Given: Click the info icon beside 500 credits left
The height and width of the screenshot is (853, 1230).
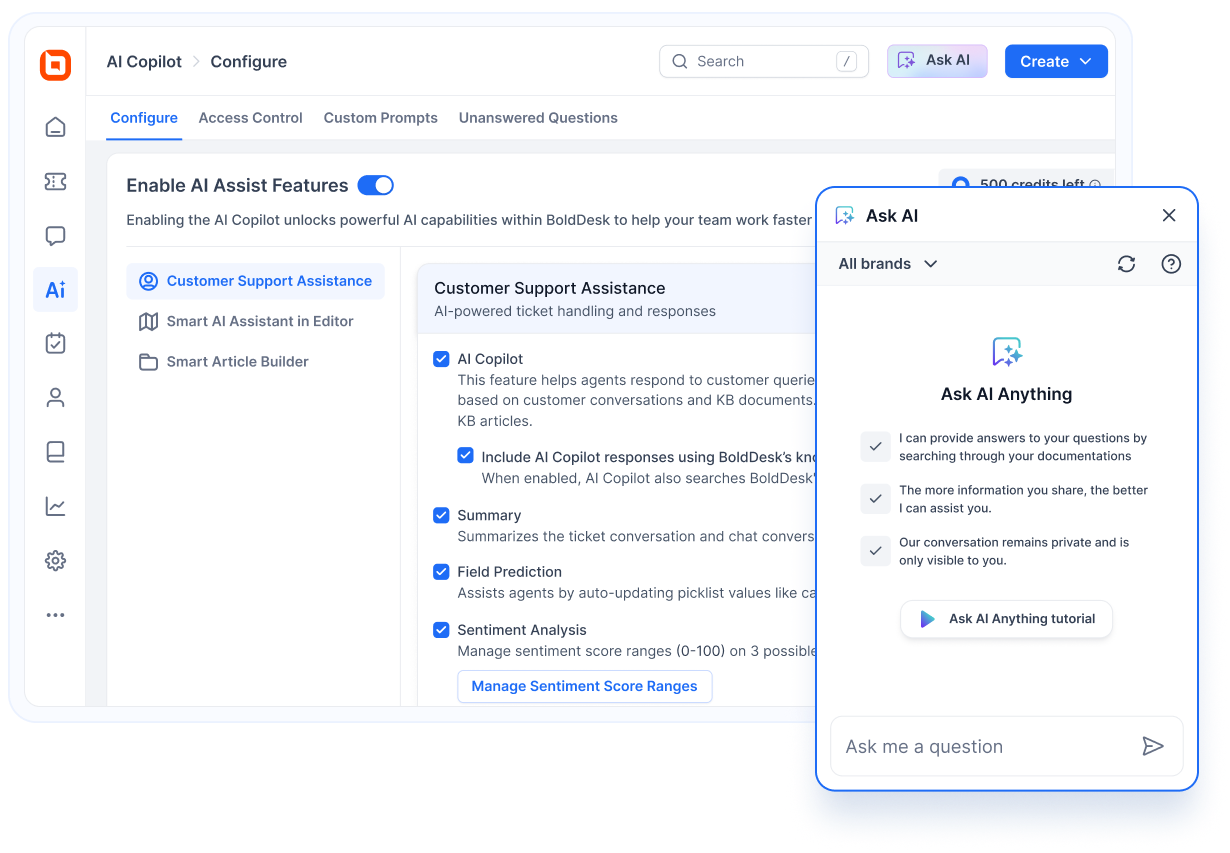Looking at the screenshot, I should pos(1095,184).
